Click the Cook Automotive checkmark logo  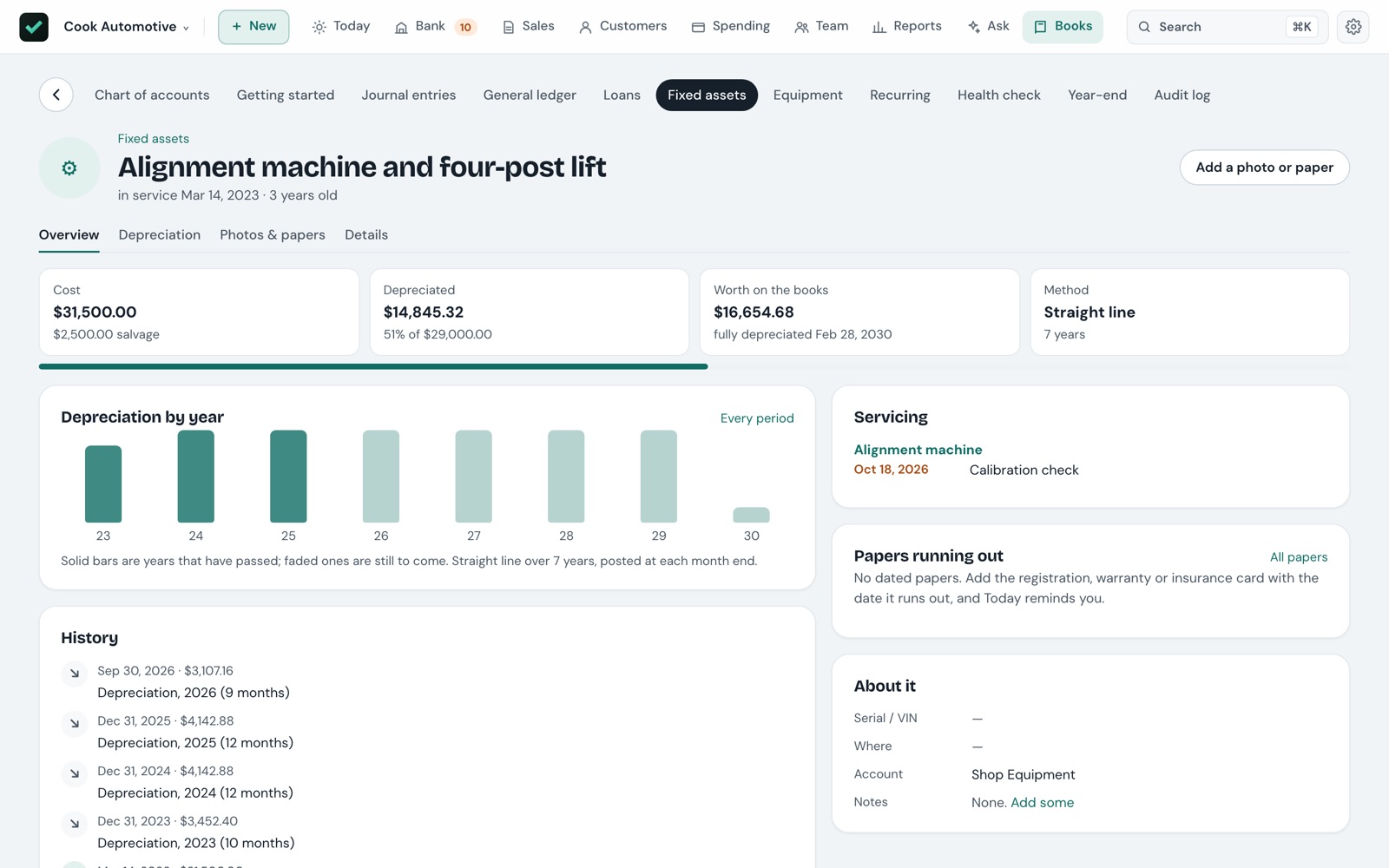pyautogui.click(x=34, y=27)
